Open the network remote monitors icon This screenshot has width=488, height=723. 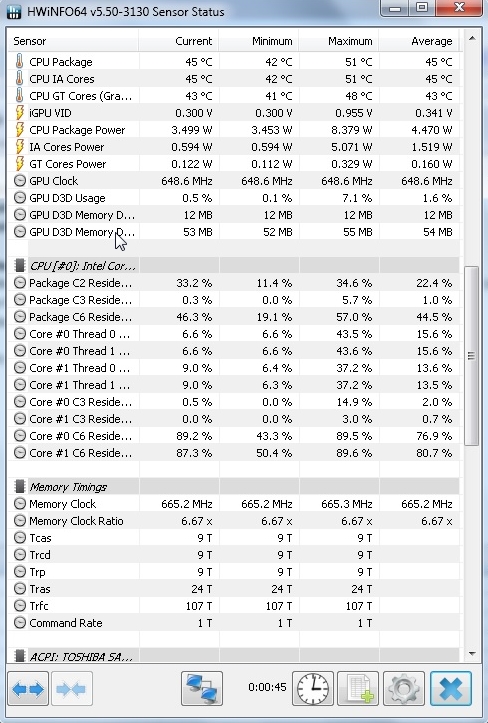coord(202,688)
